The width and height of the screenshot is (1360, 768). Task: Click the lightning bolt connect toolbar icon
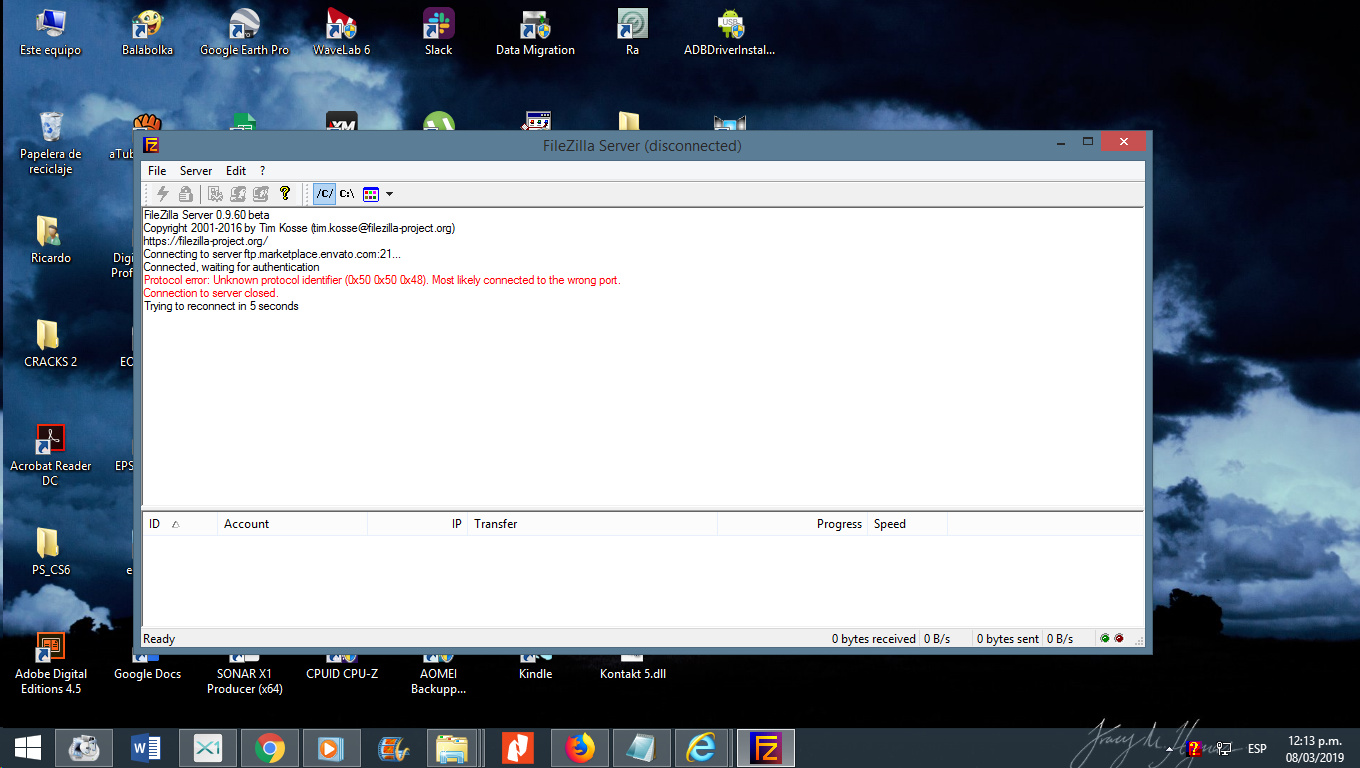coord(163,194)
